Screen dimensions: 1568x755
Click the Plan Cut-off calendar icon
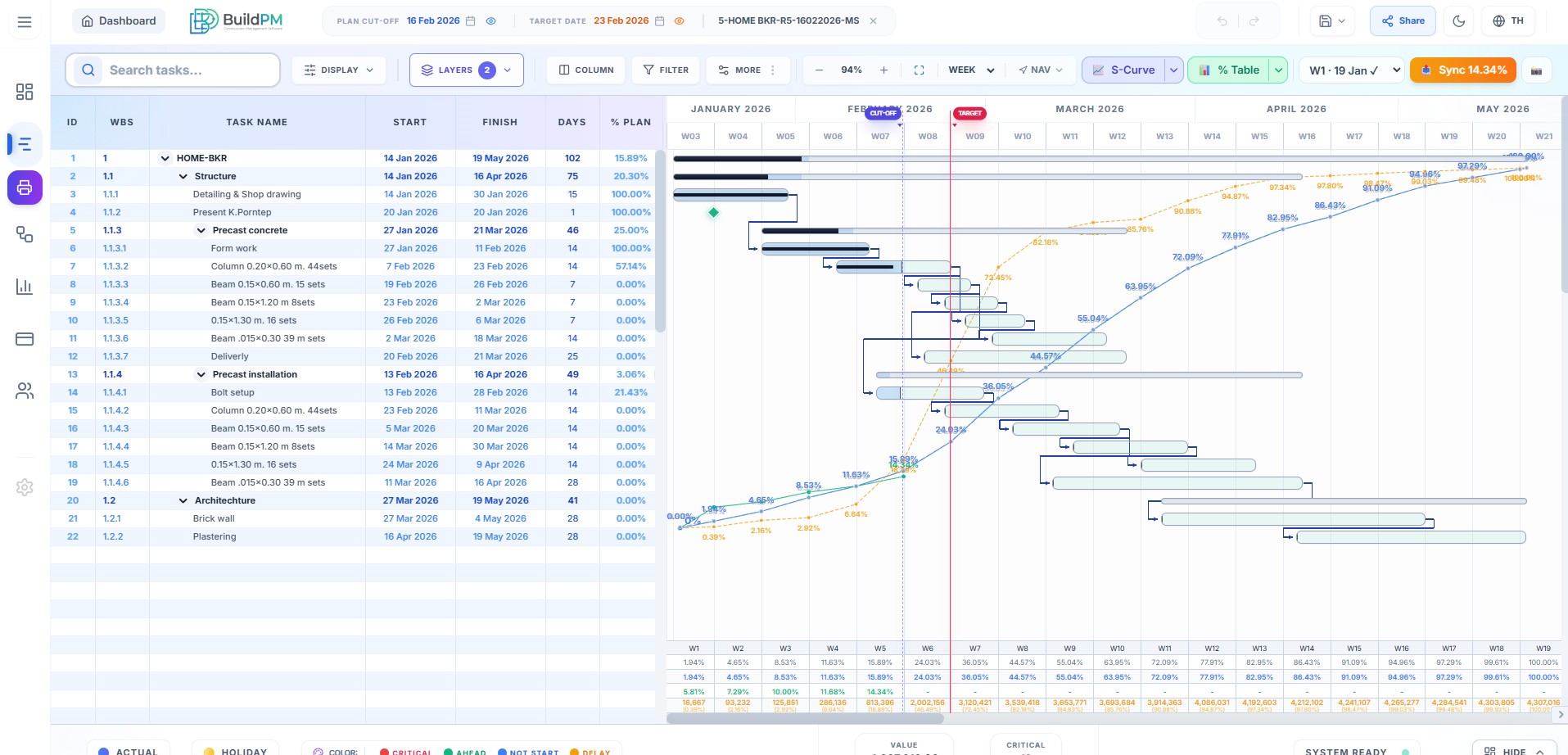click(x=471, y=21)
